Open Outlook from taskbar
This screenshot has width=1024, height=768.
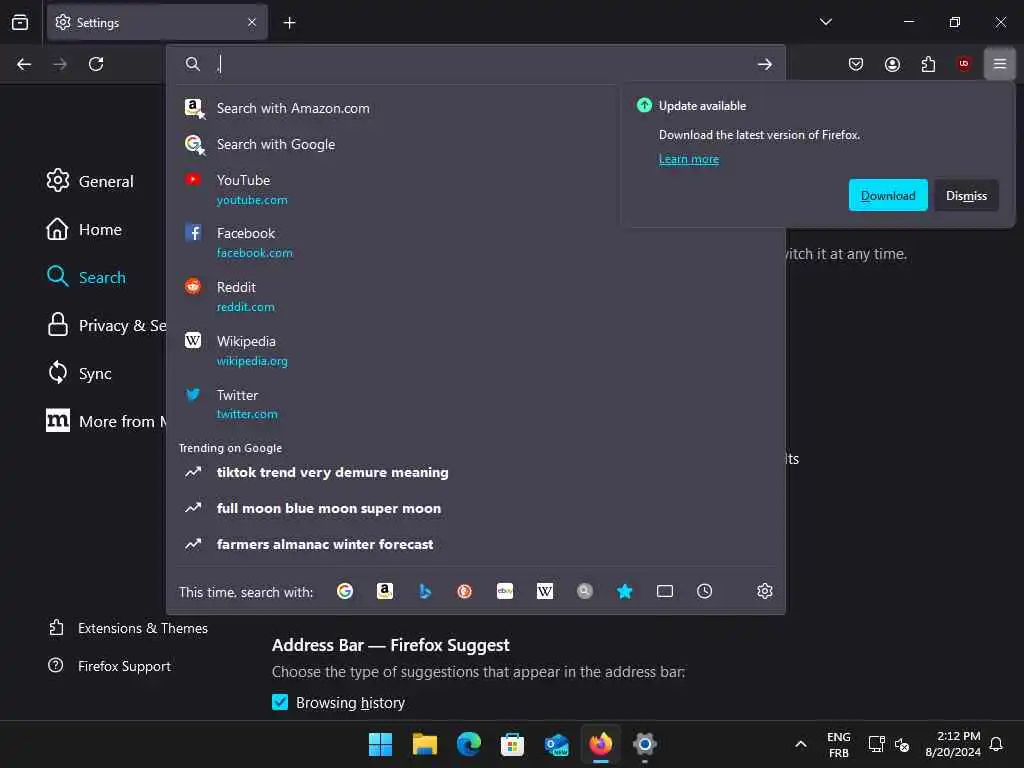click(556, 744)
